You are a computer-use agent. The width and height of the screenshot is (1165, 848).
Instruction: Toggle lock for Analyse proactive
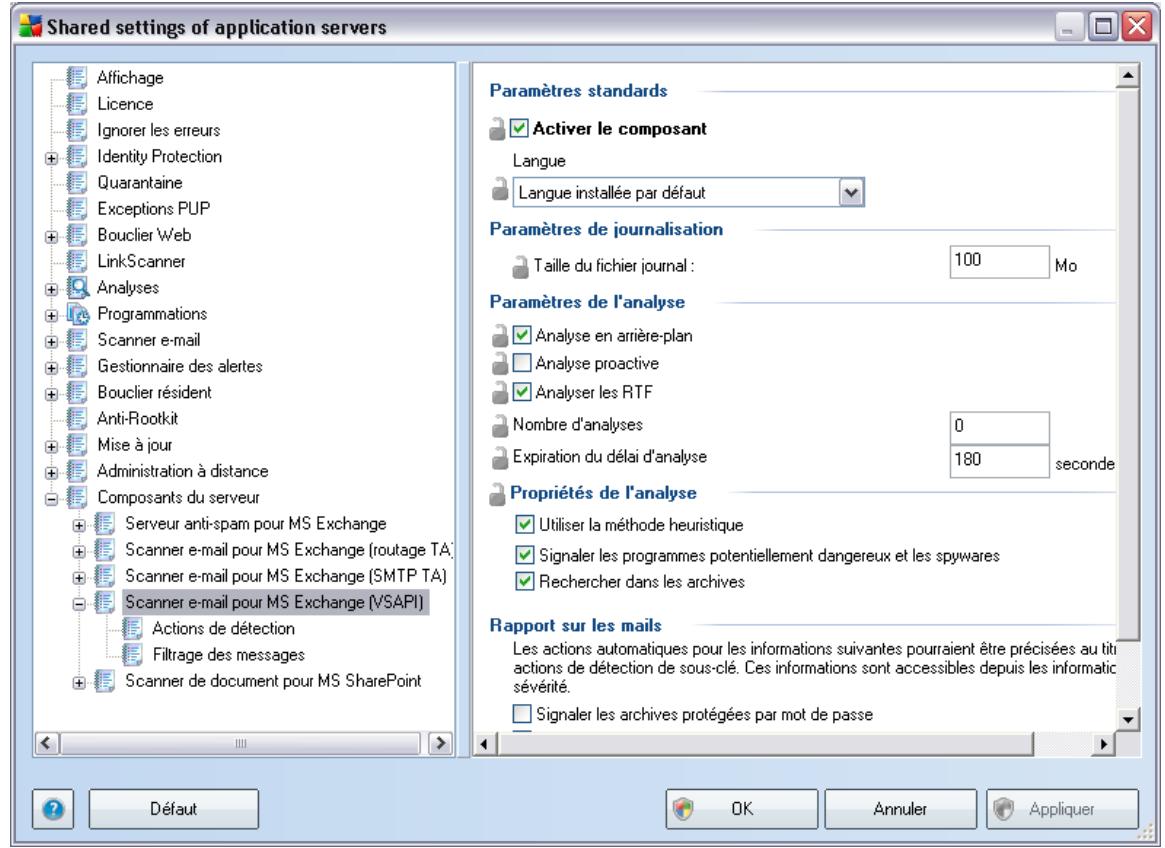click(x=500, y=364)
